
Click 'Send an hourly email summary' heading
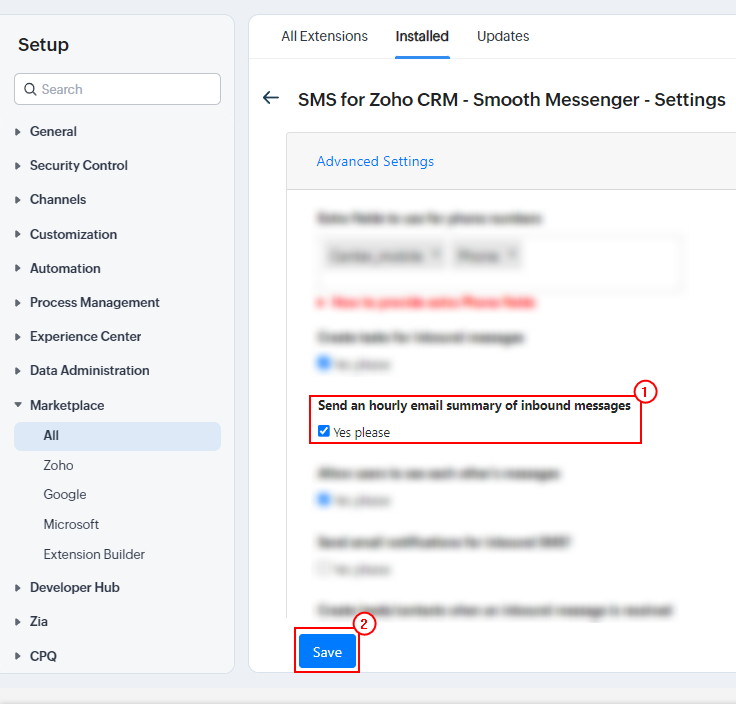coord(474,405)
